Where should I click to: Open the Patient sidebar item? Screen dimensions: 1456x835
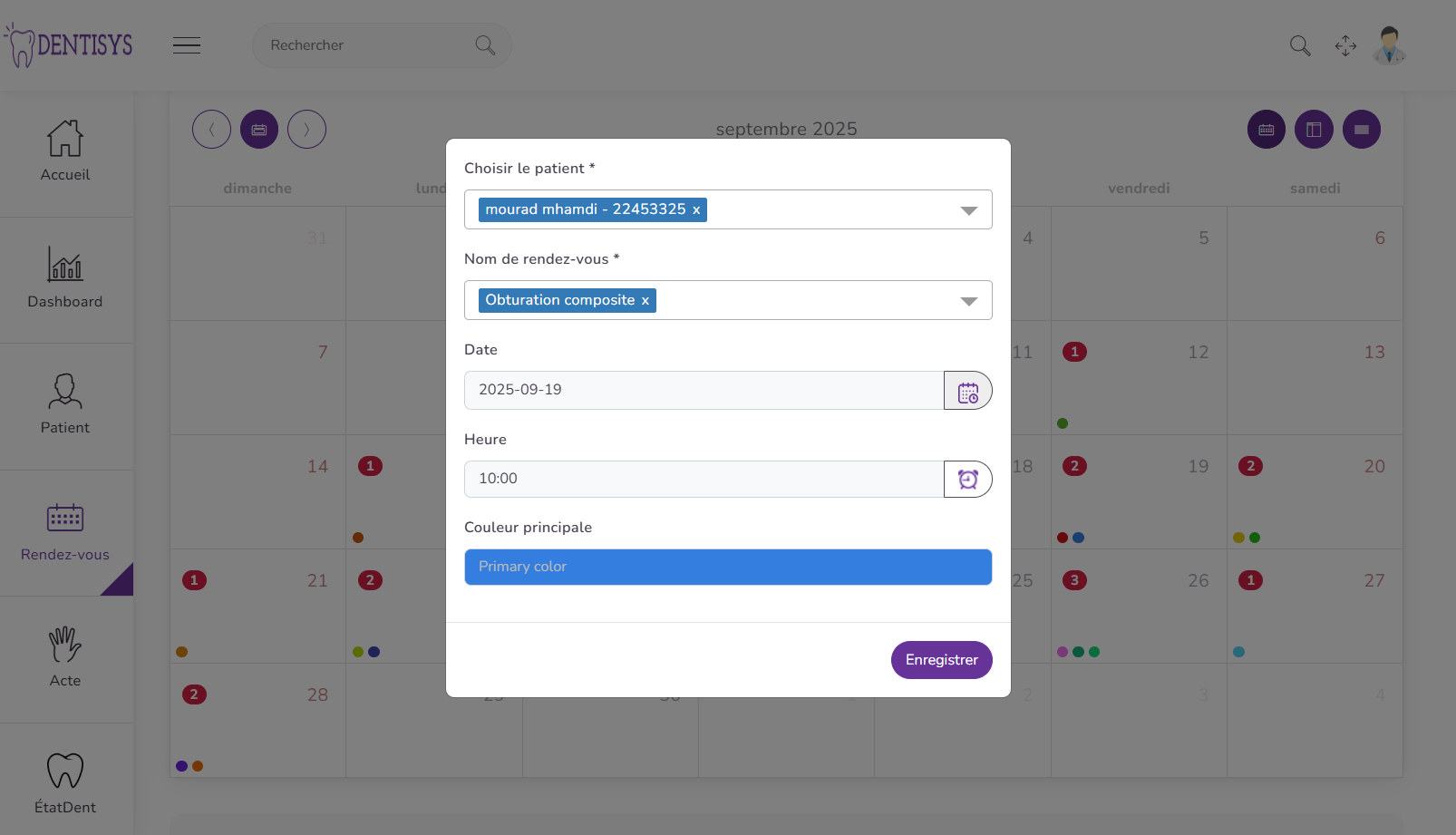(x=65, y=405)
